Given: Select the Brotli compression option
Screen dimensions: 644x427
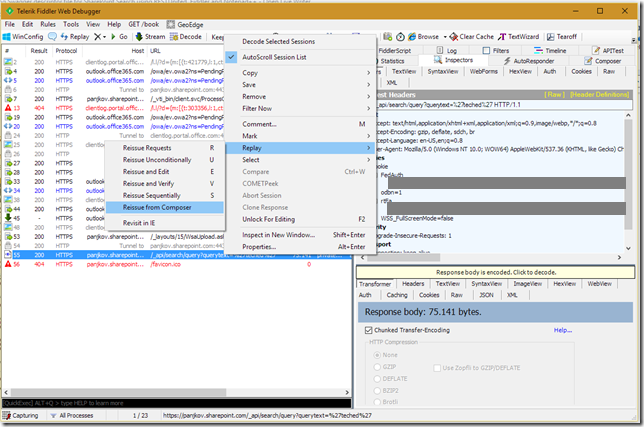Looking at the screenshot, I should coord(377,402).
